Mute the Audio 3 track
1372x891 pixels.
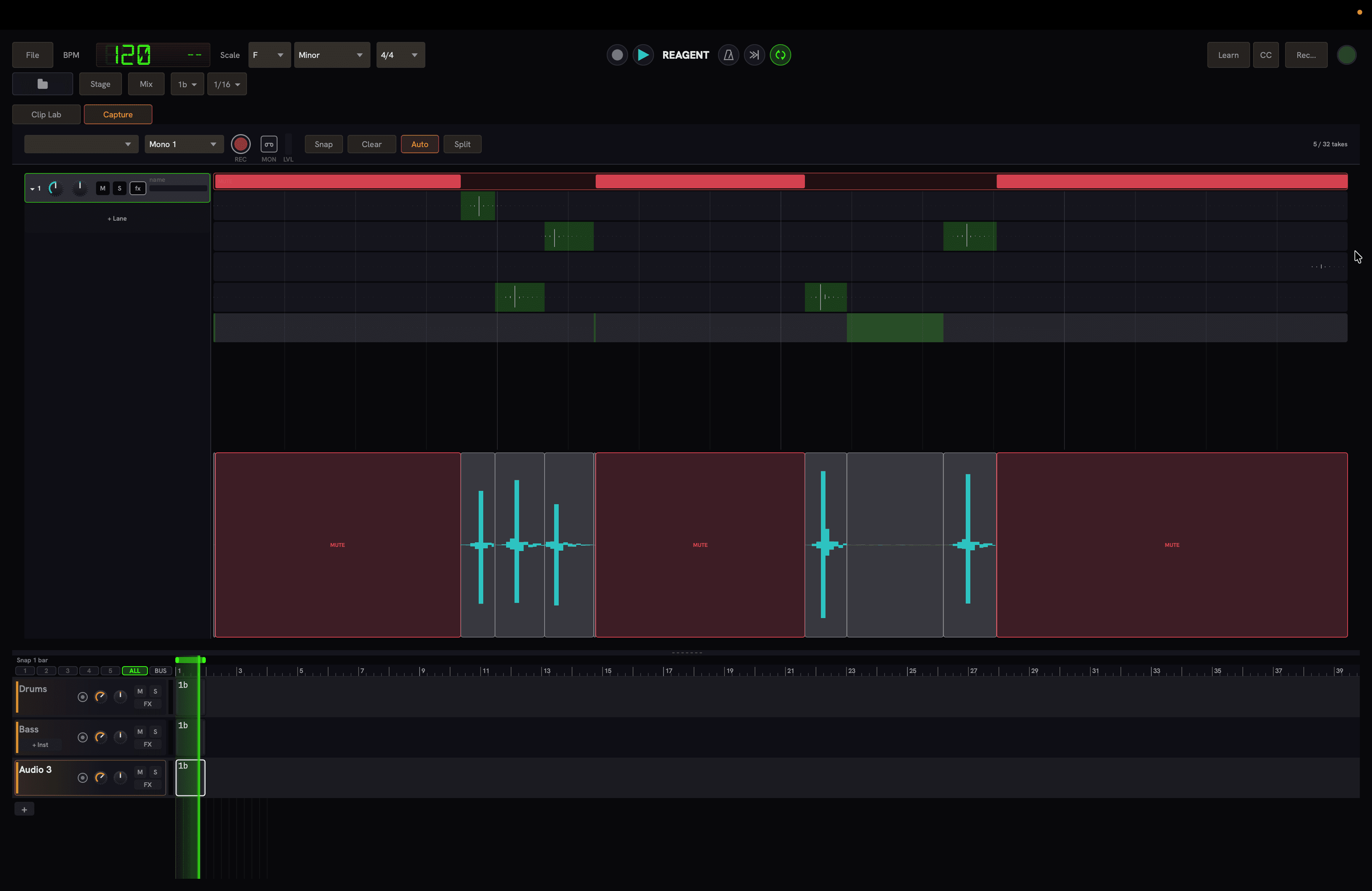pyautogui.click(x=140, y=772)
